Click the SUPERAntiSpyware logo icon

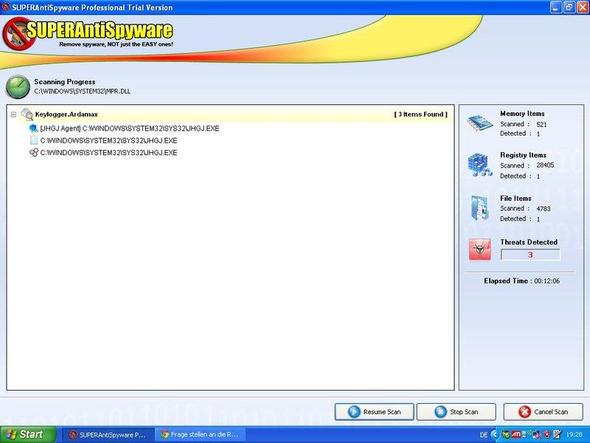[x=19, y=33]
